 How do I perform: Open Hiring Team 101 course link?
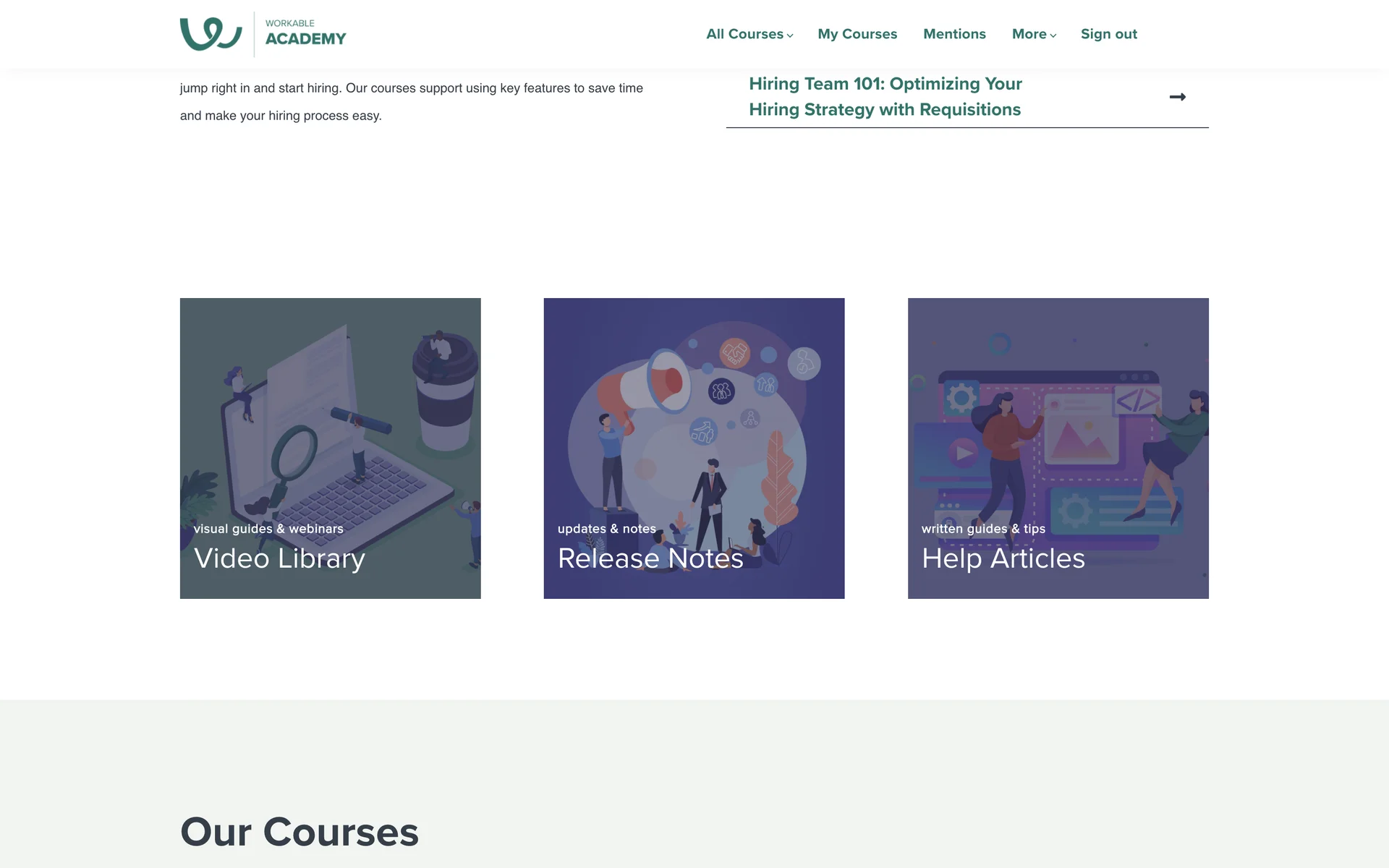[885, 97]
